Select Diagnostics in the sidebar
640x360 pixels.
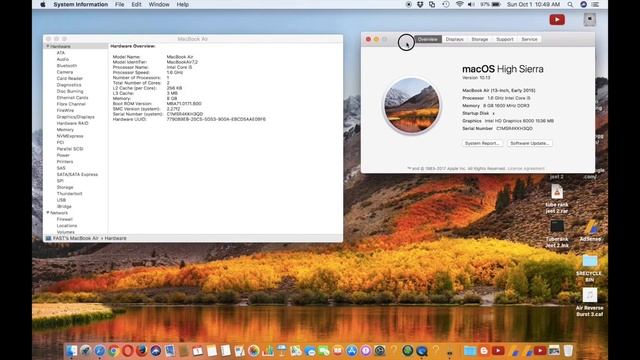coord(69,85)
